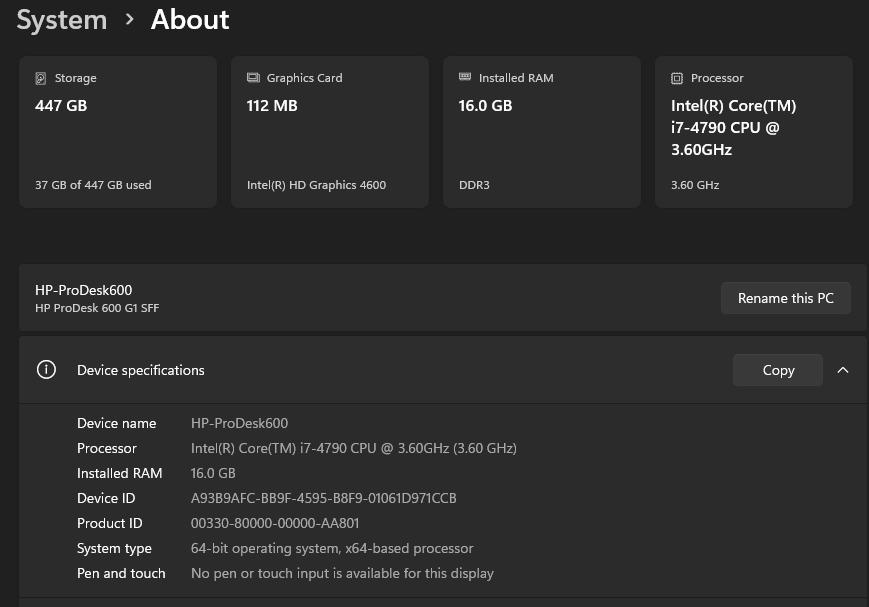Screen dimensions: 869x607
Task: Click the 16.0 GB value in RAM card
Action: tap(485, 105)
